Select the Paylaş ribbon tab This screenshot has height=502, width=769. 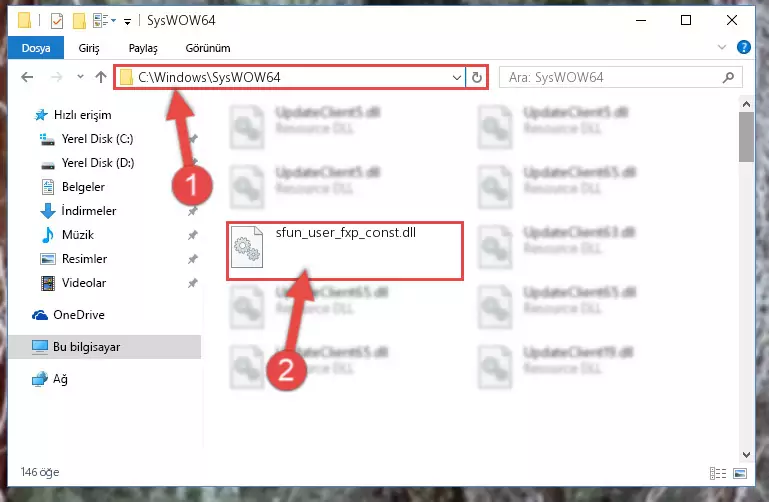coord(143,48)
